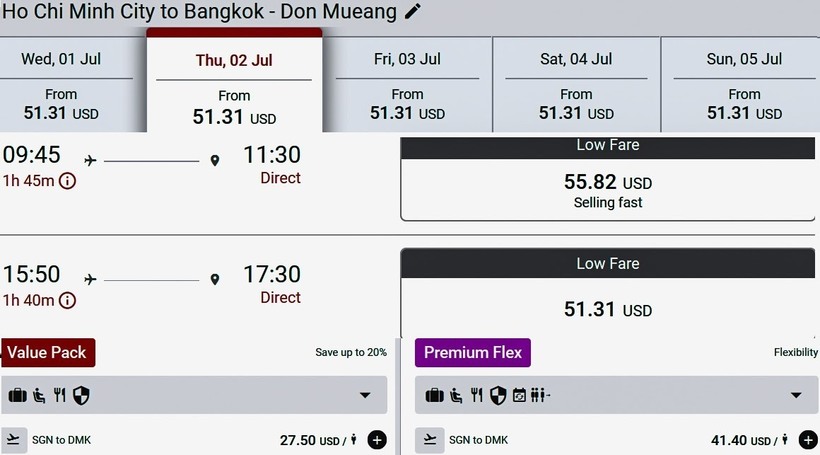Viewport: 820px width, 455px height.
Task: Select the Sat, 04 Jul date tab
Action: (x=576, y=85)
